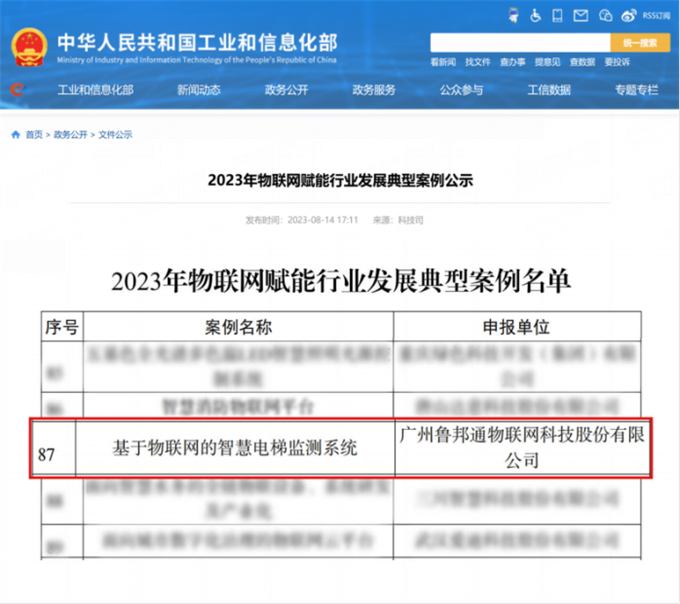Click the RSS订阅 link
This screenshot has width=680, height=604.
click(656, 16)
